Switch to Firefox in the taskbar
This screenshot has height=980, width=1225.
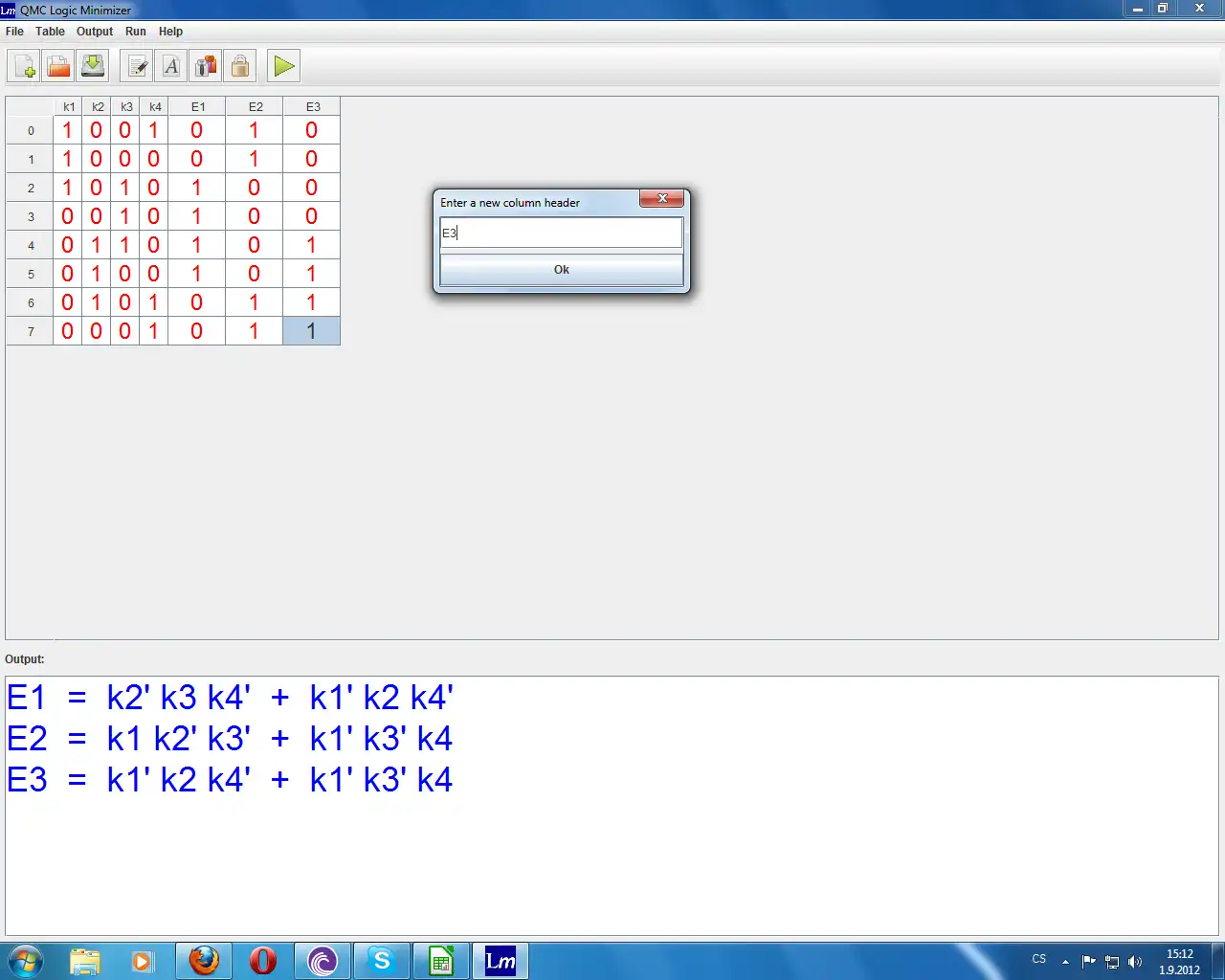(x=204, y=961)
